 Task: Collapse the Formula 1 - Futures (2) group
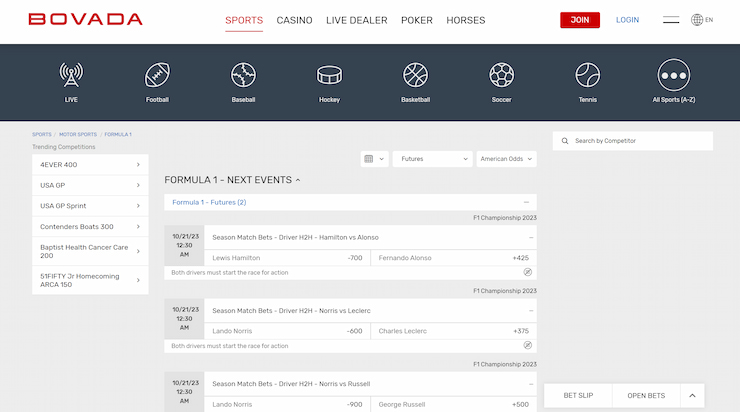point(526,202)
